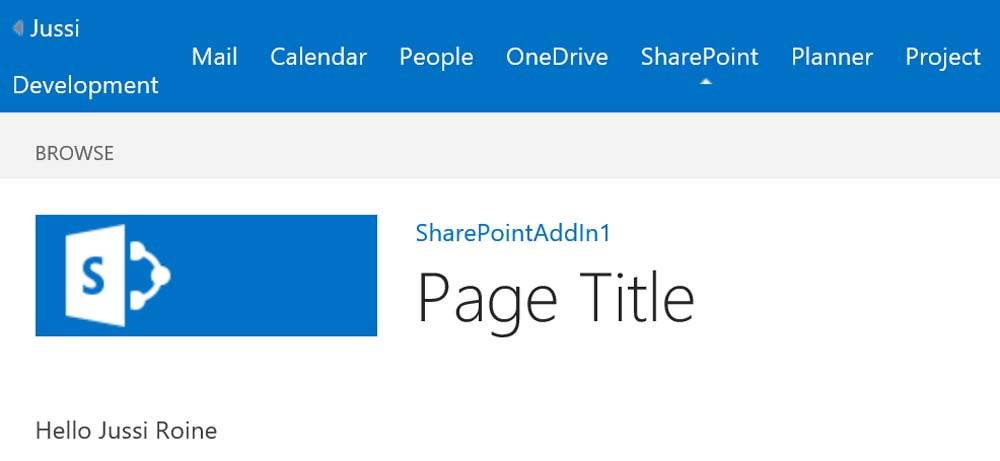
Task: Open the People app link
Action: [x=436, y=57]
